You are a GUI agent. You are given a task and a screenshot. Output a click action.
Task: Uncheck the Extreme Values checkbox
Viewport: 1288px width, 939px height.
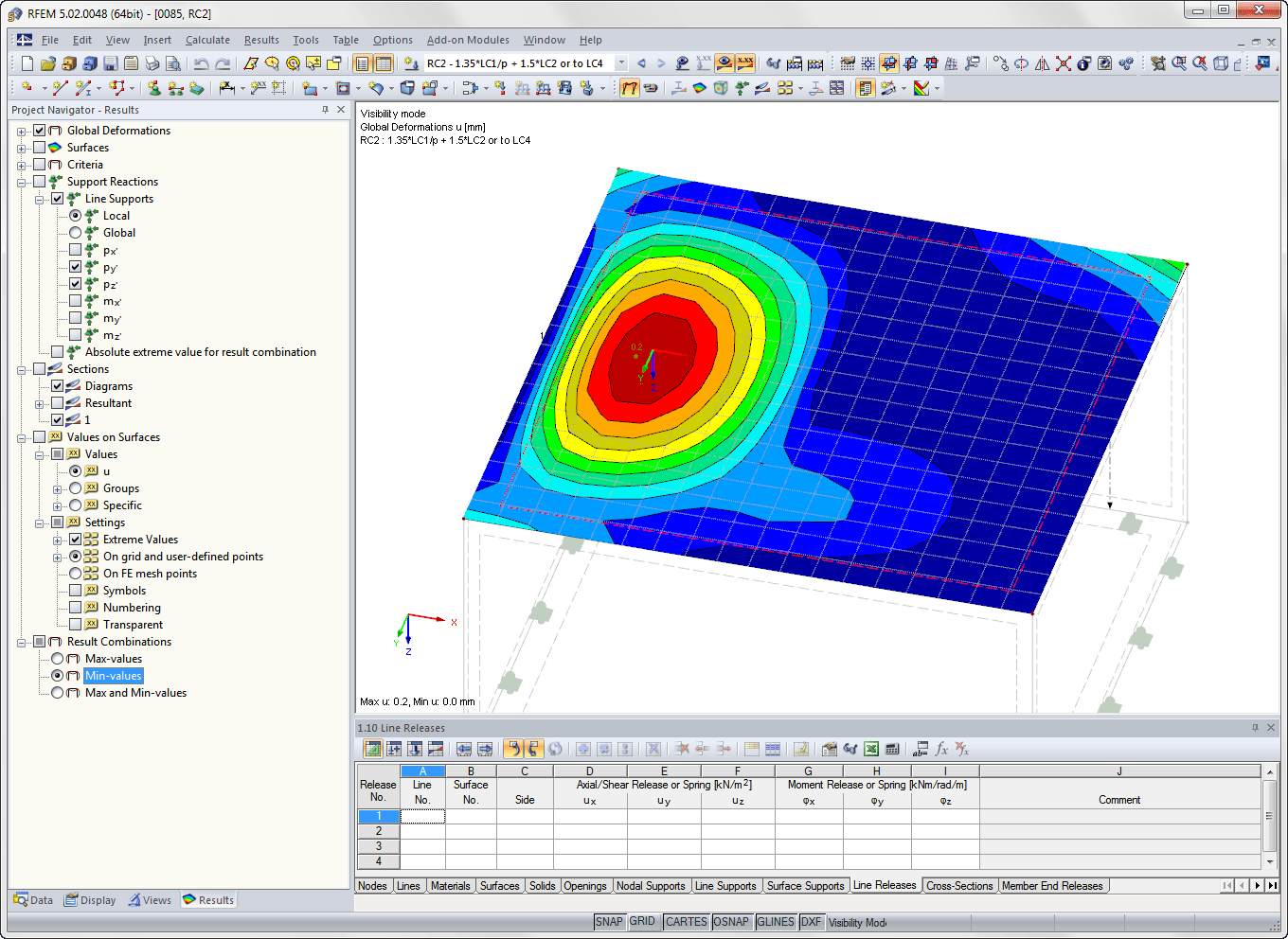[75, 540]
